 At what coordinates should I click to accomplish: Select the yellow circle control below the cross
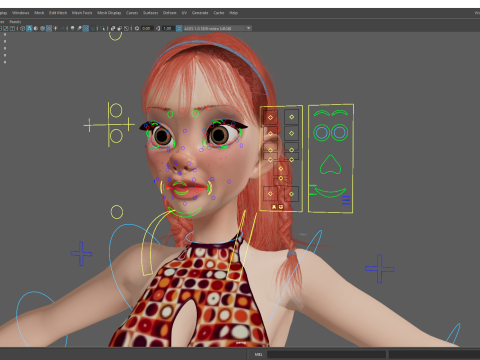pos(117,212)
